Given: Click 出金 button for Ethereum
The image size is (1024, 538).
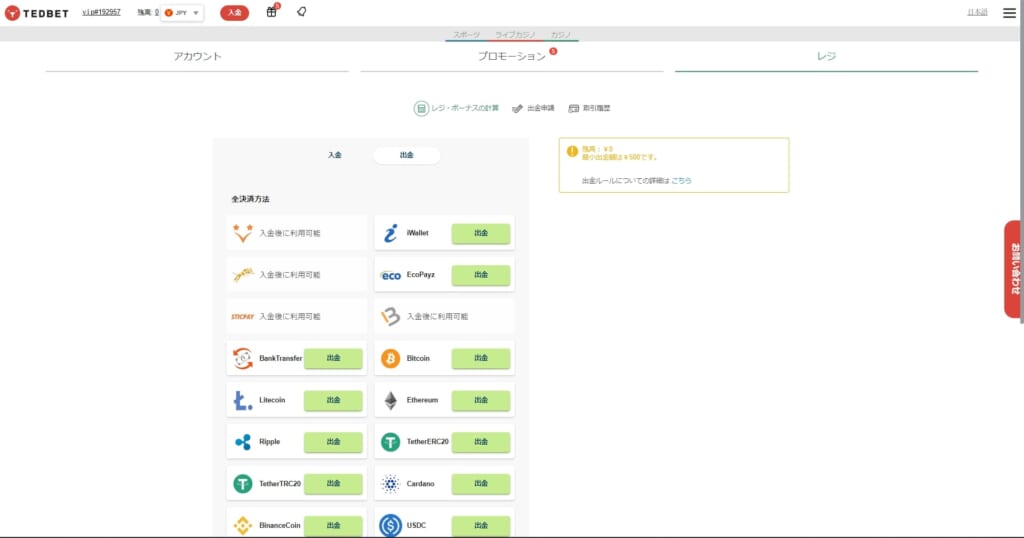Looking at the screenshot, I should click(481, 400).
